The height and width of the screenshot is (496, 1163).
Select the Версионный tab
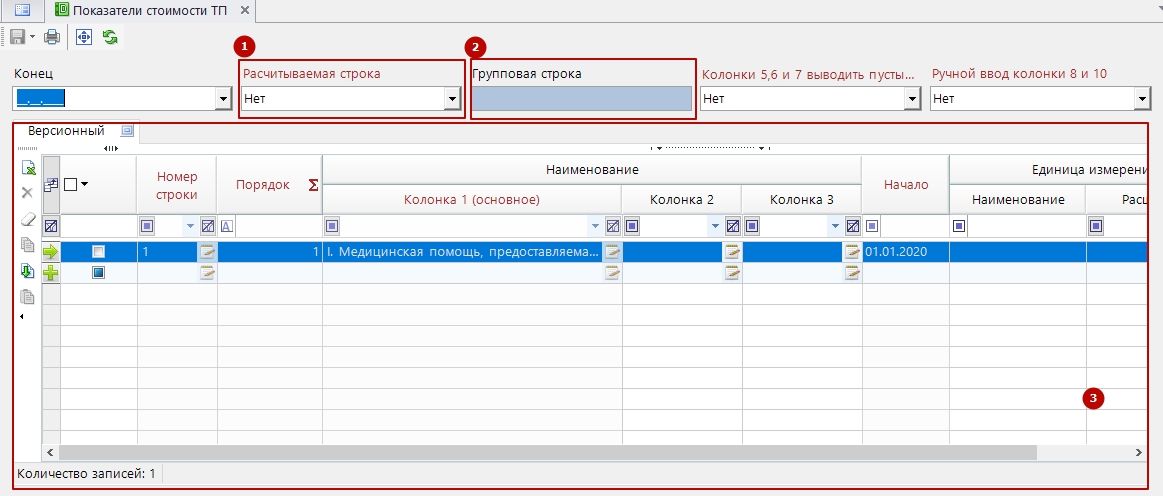[66, 131]
